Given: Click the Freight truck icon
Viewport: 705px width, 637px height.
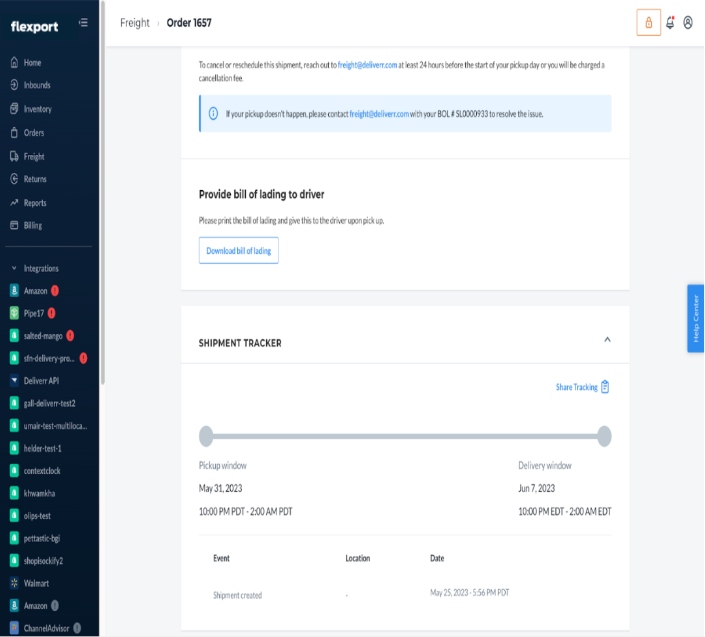Looking at the screenshot, I should point(14,156).
